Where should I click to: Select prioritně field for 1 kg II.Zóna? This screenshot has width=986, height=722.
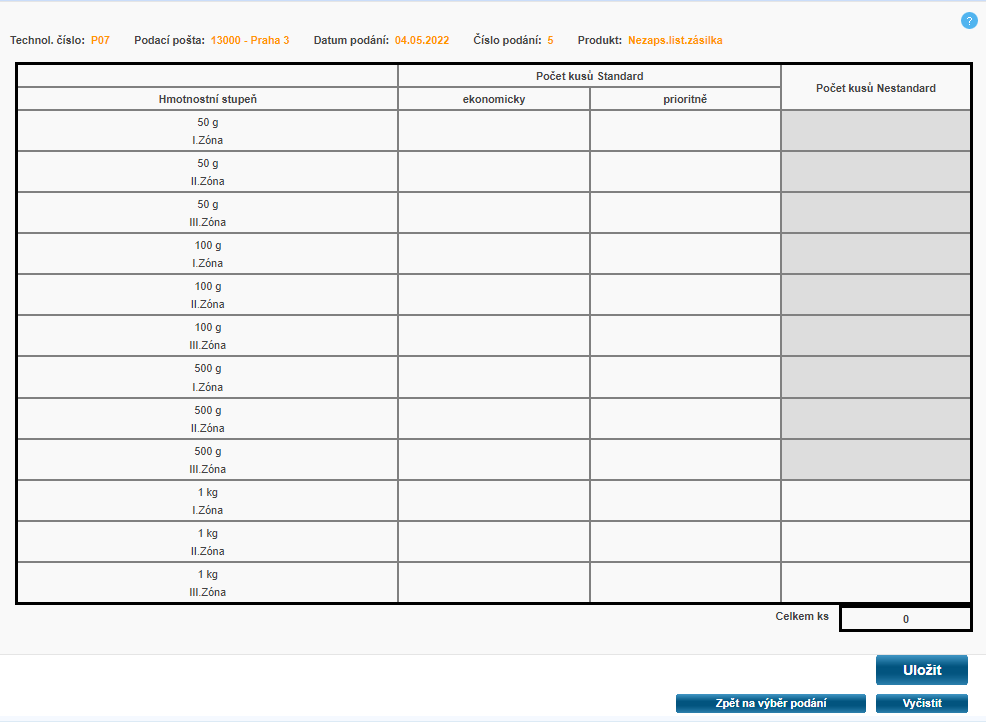685,542
